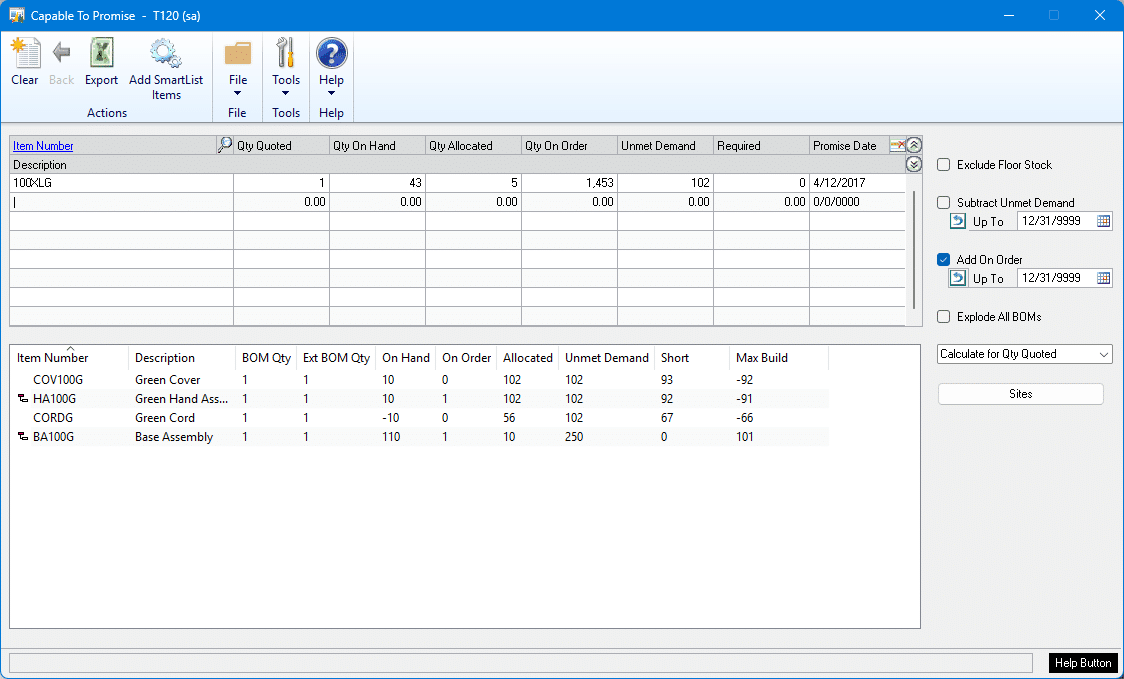The height and width of the screenshot is (679, 1124).
Task: Open the Calculate for Qty Quoted dropdown
Action: pyautogui.click(x=1024, y=354)
